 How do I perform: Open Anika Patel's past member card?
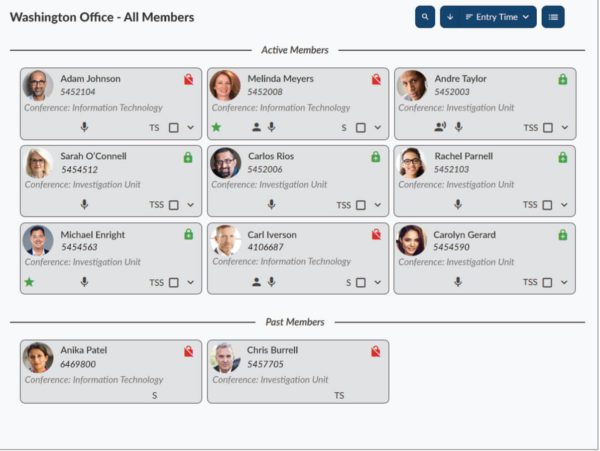[x=111, y=371]
